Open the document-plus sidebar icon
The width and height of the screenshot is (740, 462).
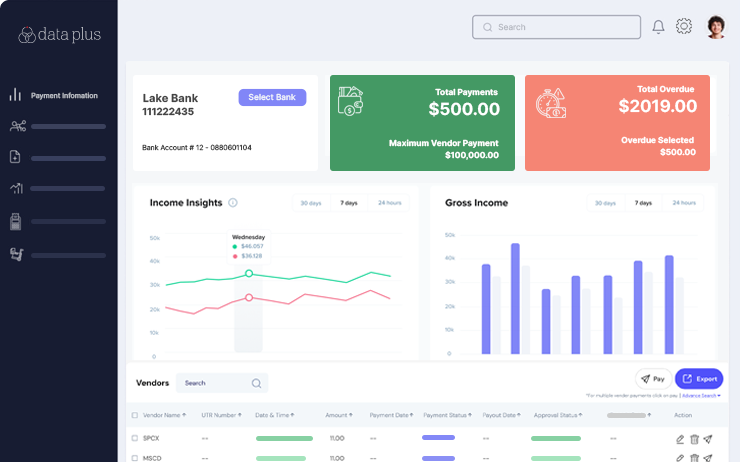point(15,157)
